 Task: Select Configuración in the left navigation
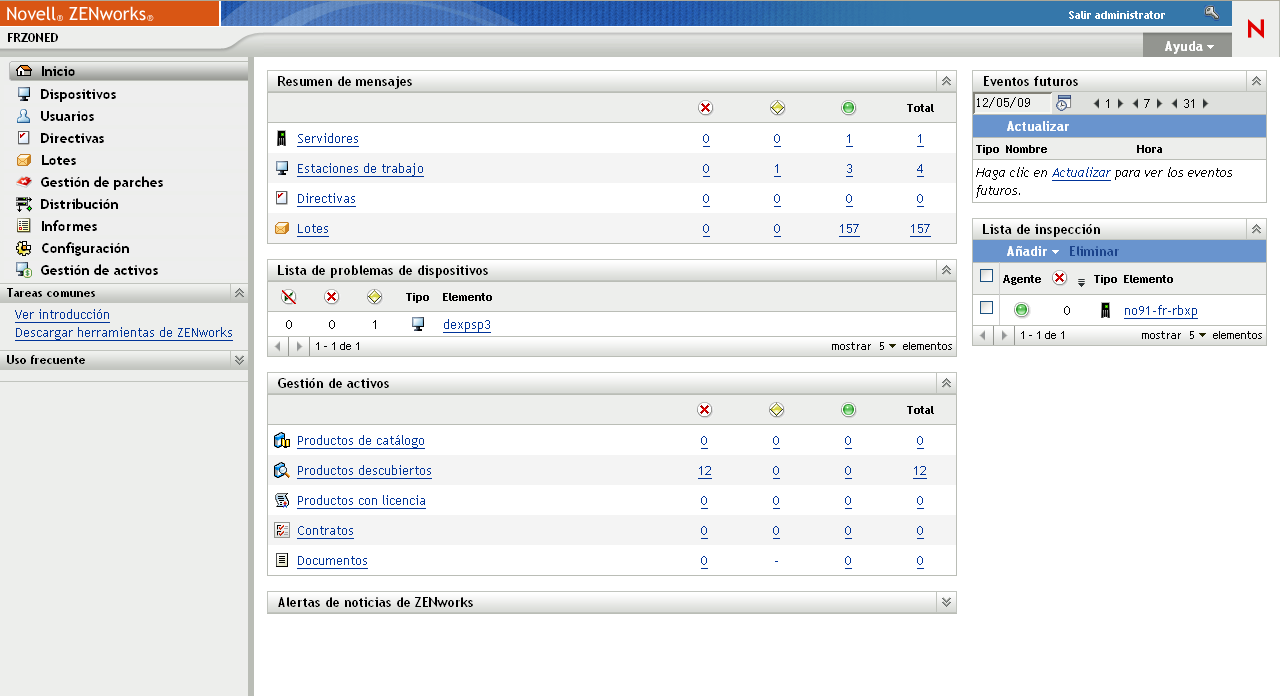[85, 248]
